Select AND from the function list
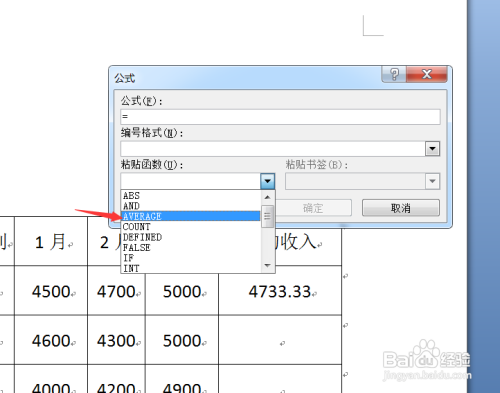The width and height of the screenshot is (500, 393). (x=191, y=206)
